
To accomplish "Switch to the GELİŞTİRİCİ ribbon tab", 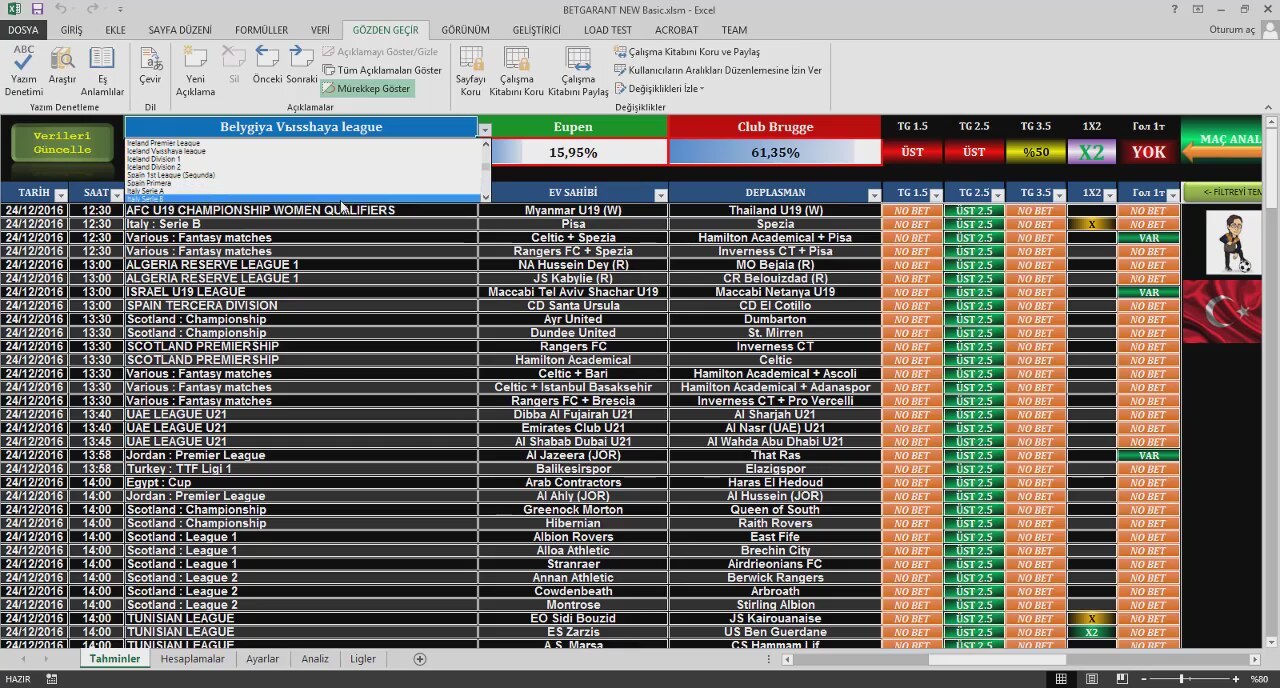I will 536,30.
